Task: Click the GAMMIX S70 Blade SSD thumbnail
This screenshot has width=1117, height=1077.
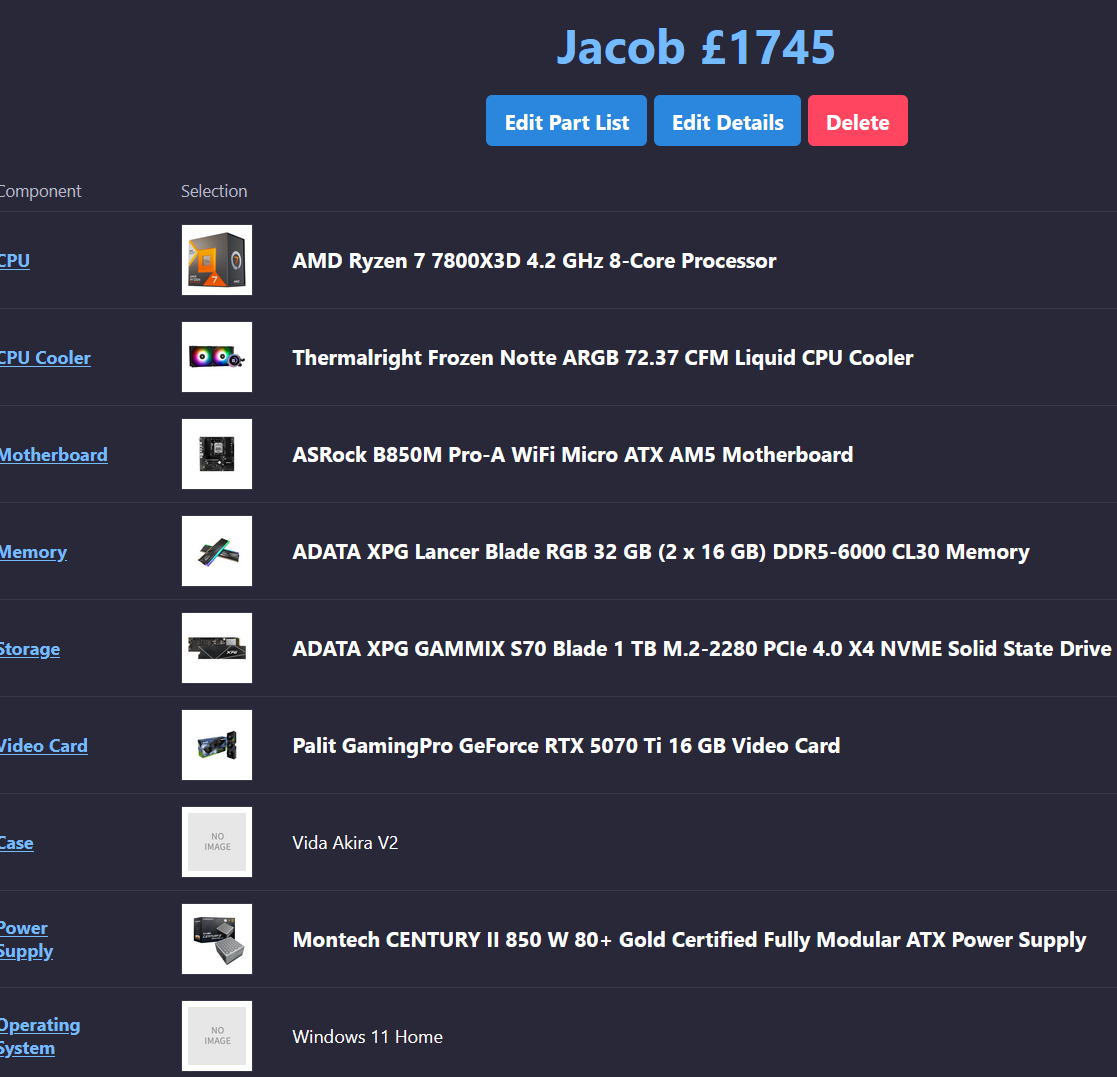Action: 217,647
